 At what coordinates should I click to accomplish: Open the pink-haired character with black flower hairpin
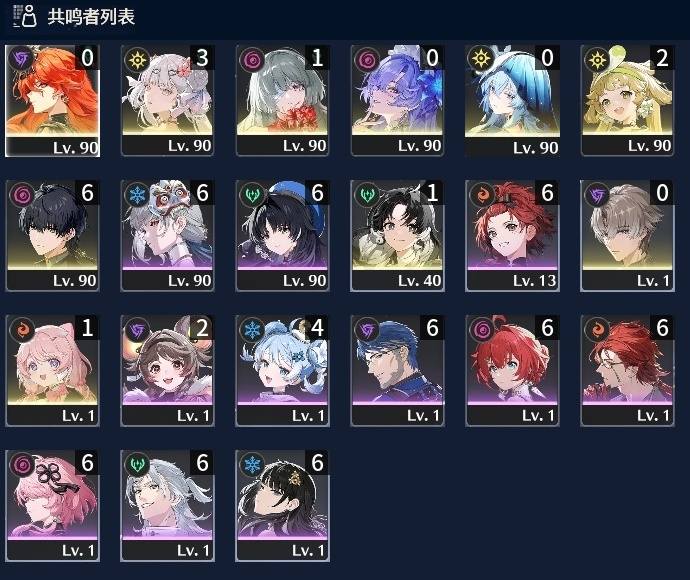coord(52,506)
